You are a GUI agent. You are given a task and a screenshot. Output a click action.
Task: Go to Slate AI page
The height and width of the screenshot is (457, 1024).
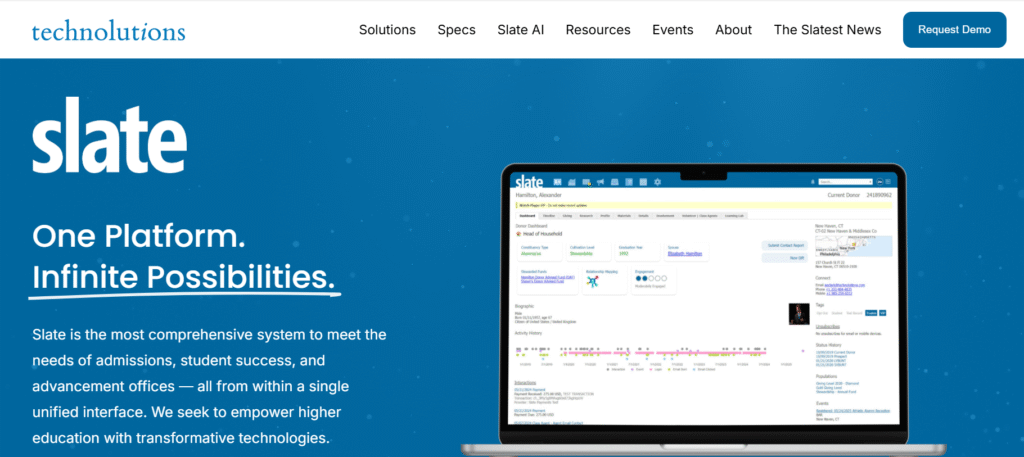(520, 30)
